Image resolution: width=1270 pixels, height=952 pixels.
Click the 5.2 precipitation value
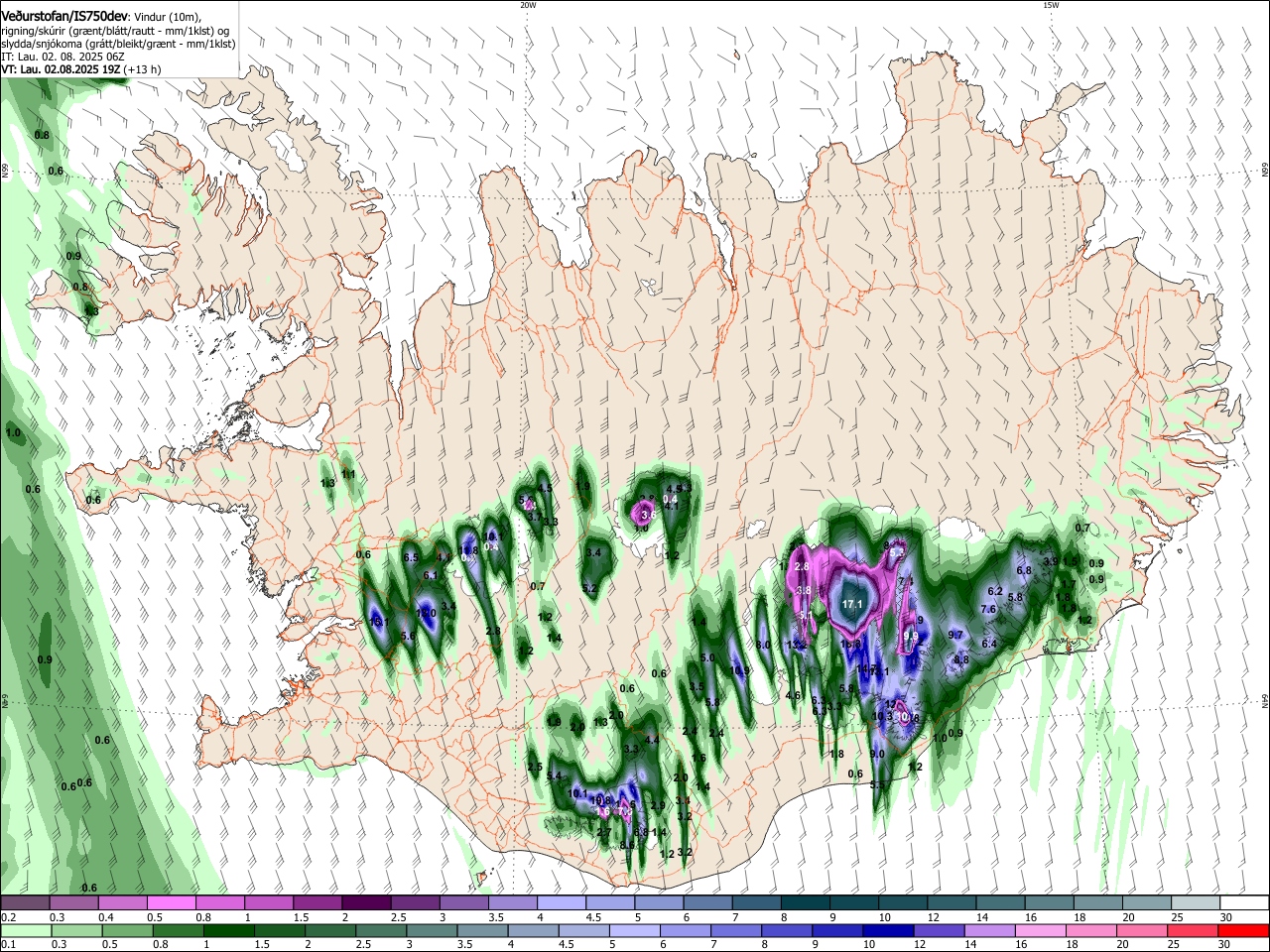[589, 588]
